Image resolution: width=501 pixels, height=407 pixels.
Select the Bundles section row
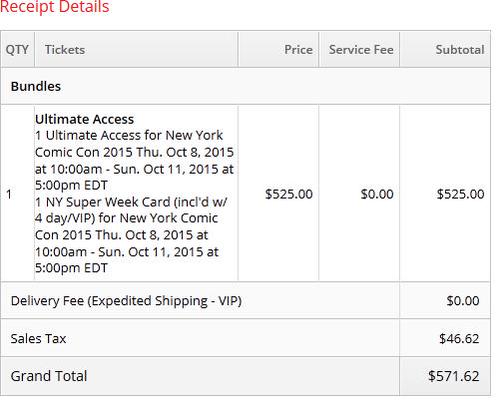click(x=245, y=86)
